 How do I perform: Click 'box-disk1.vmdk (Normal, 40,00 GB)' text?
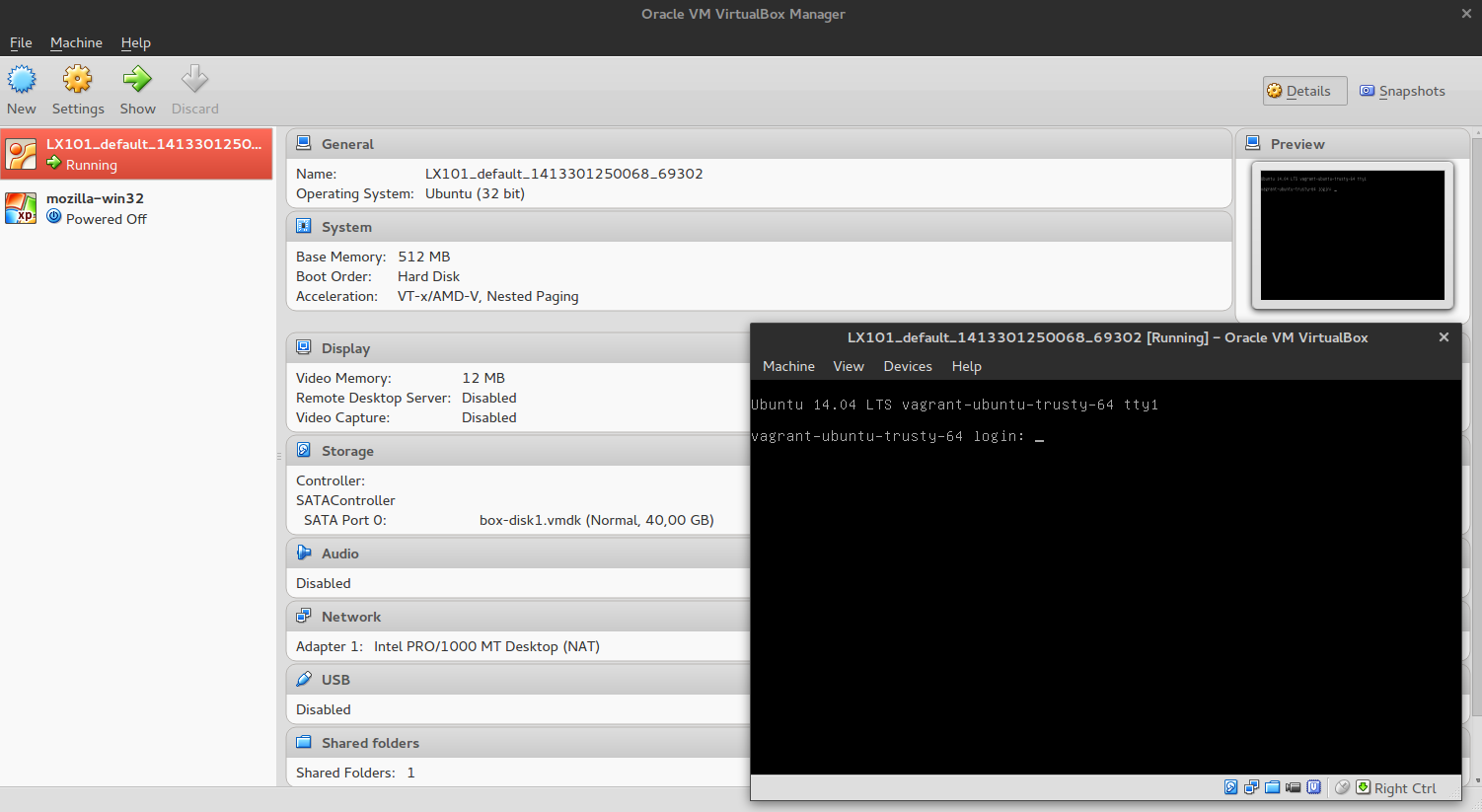pos(597,520)
